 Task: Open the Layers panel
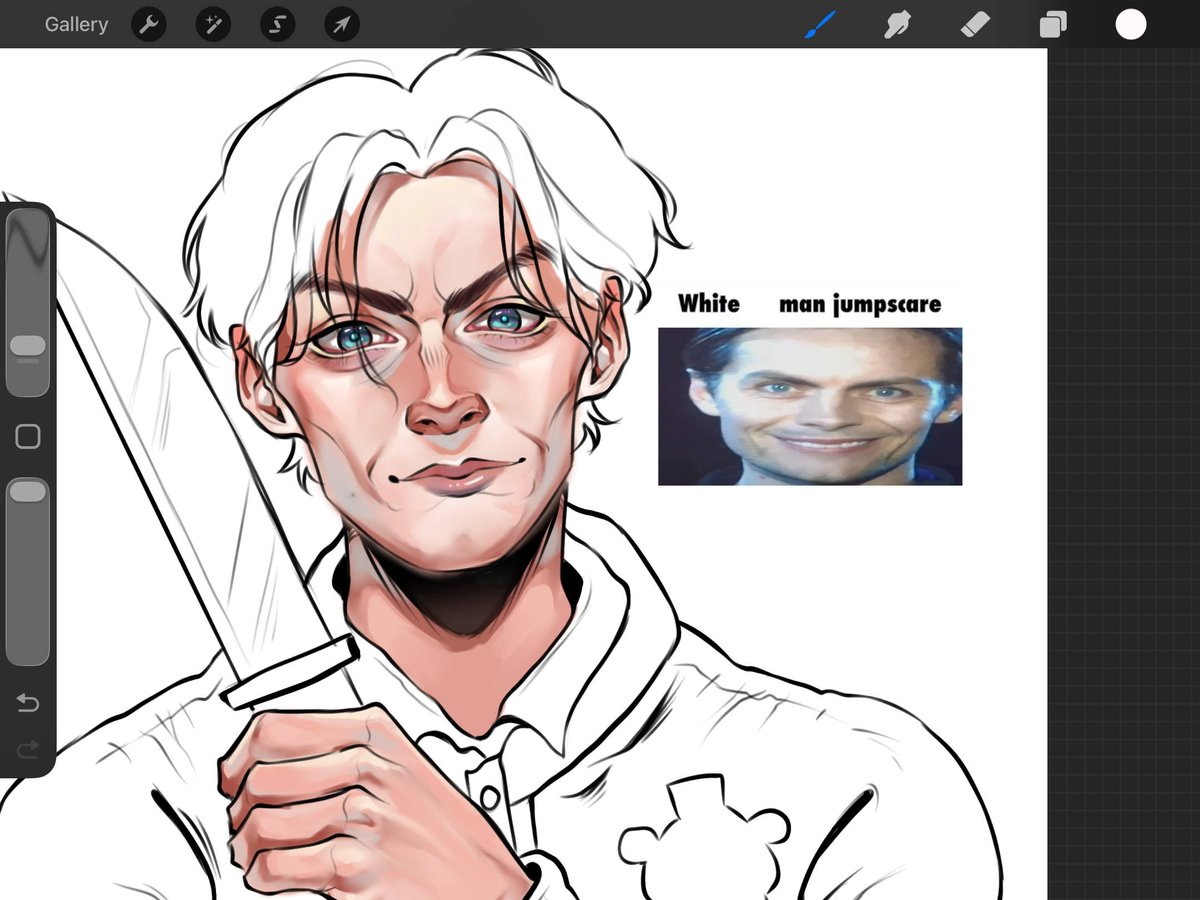click(1052, 25)
